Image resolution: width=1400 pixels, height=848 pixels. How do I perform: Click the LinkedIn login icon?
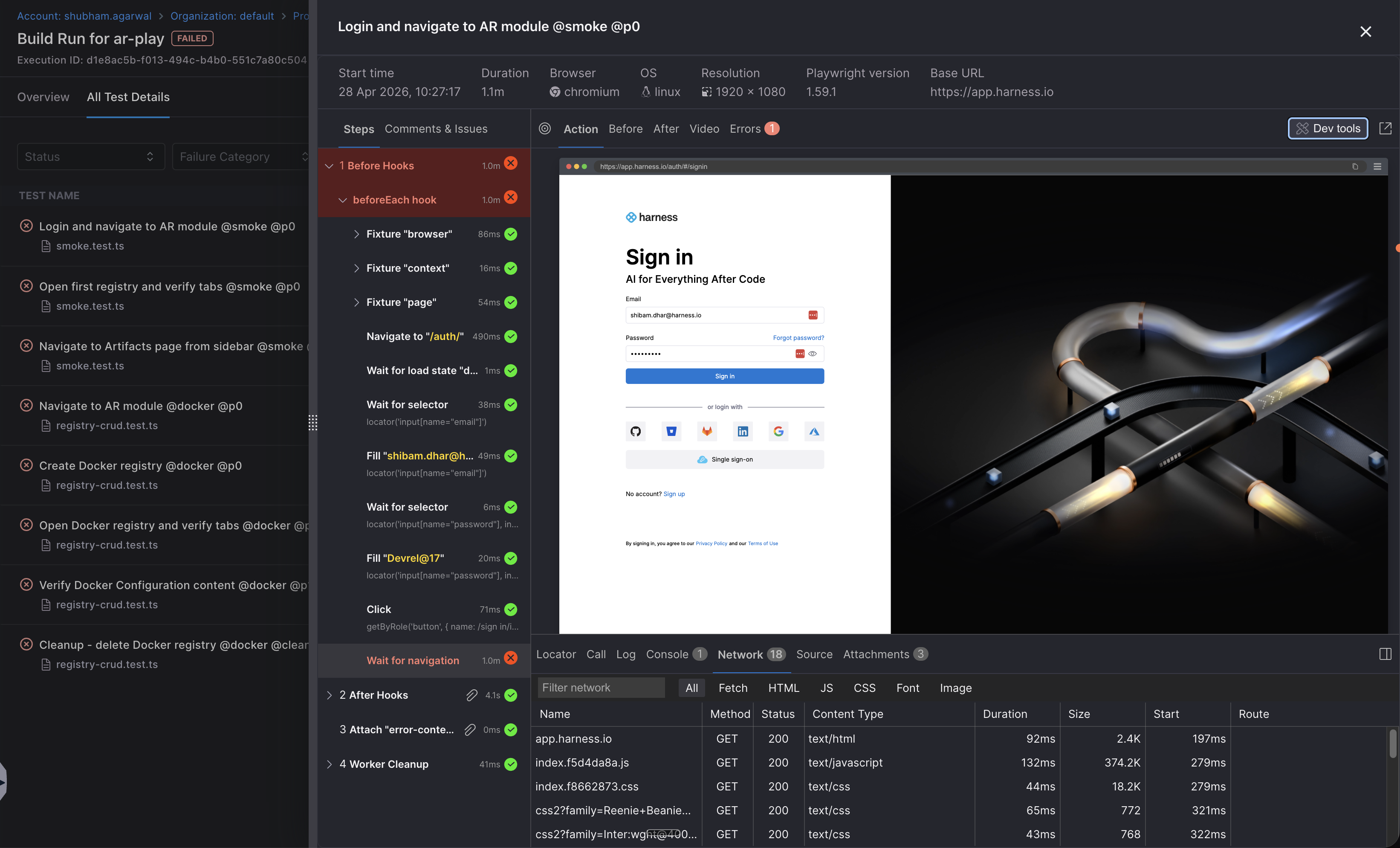(743, 431)
